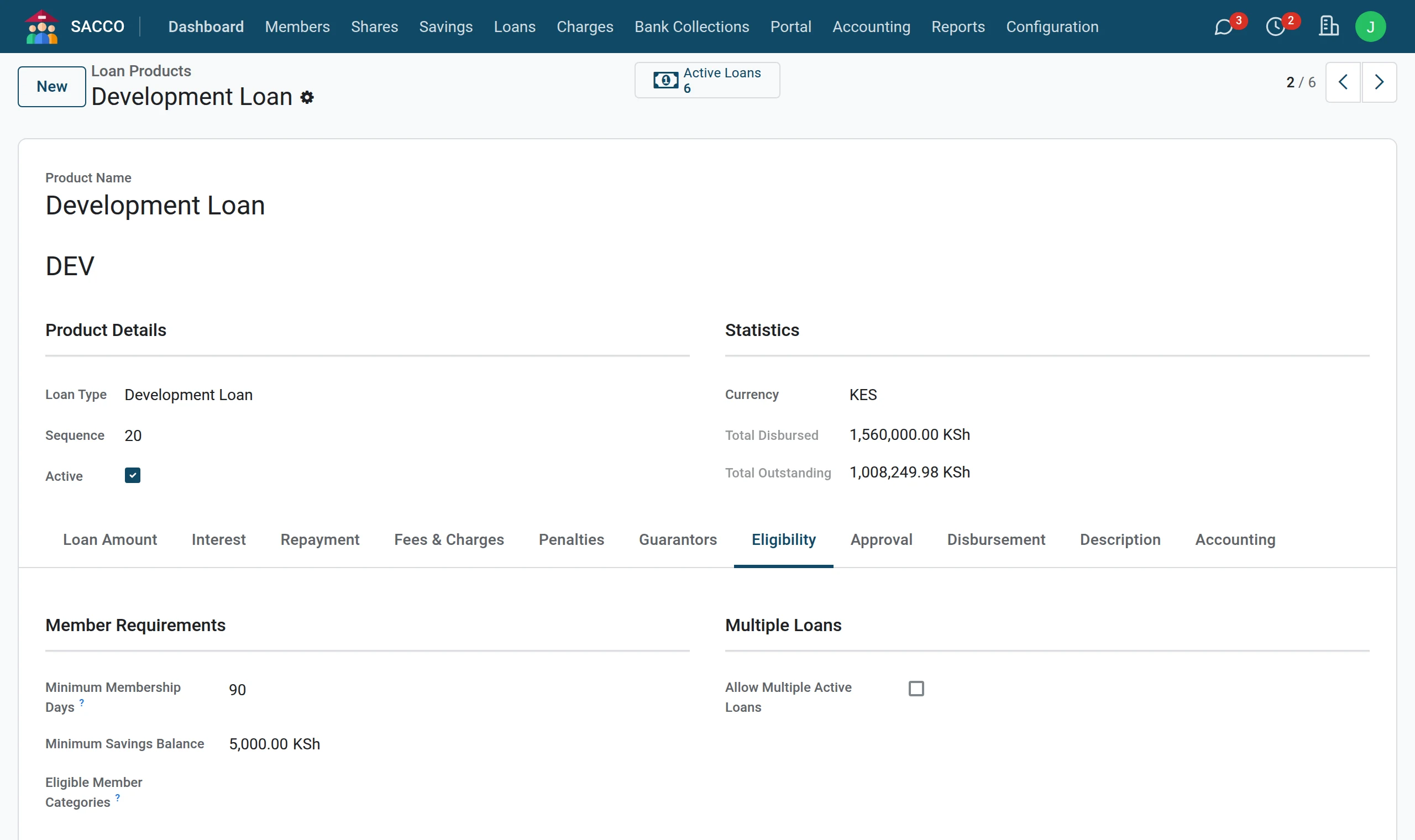Click the gear actions icon beside Development Loan
This screenshot has height=840, width=1415.
307,97
